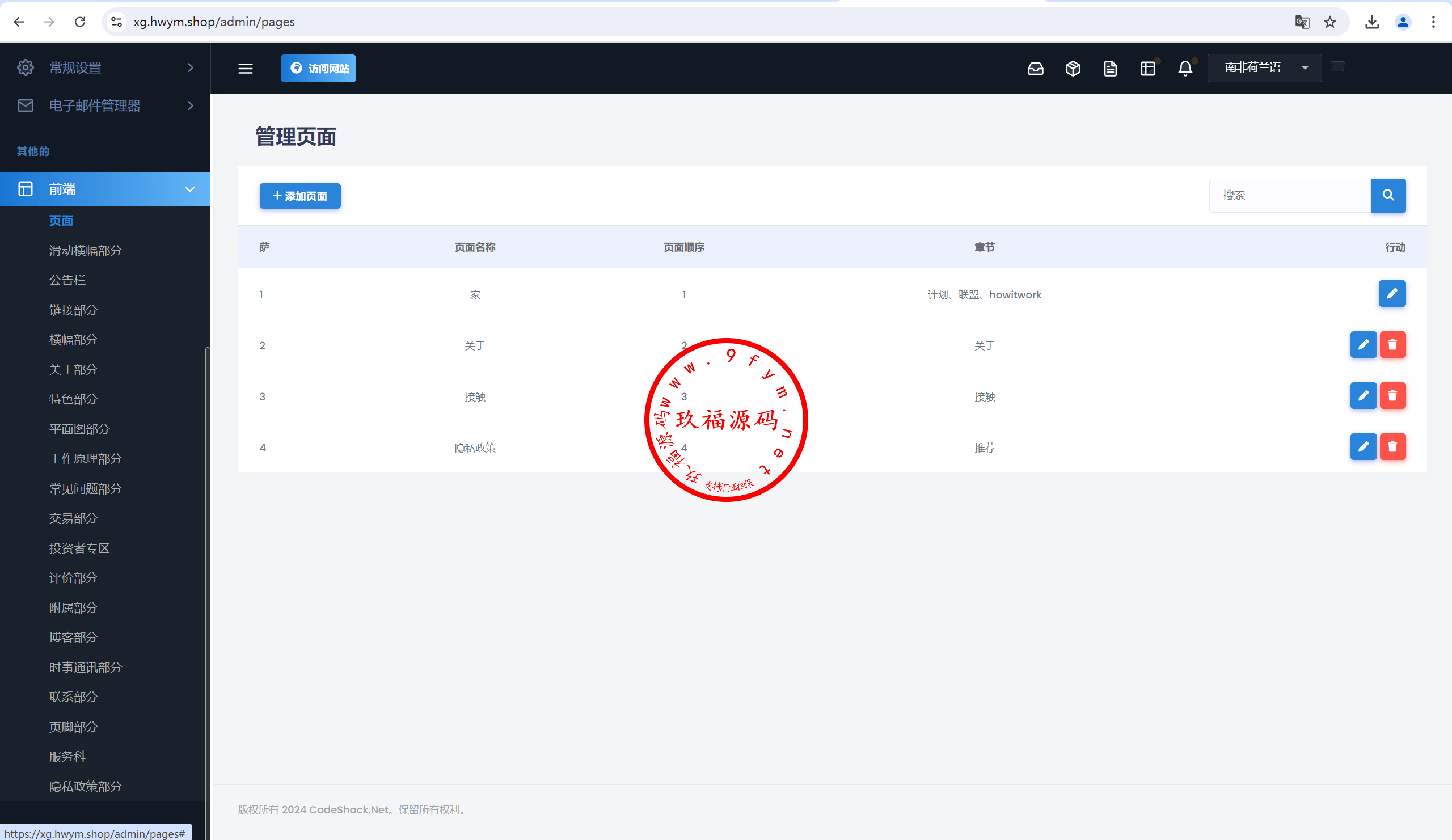
Task: Click the 前端 layout icon in sidebar
Action: pos(26,189)
